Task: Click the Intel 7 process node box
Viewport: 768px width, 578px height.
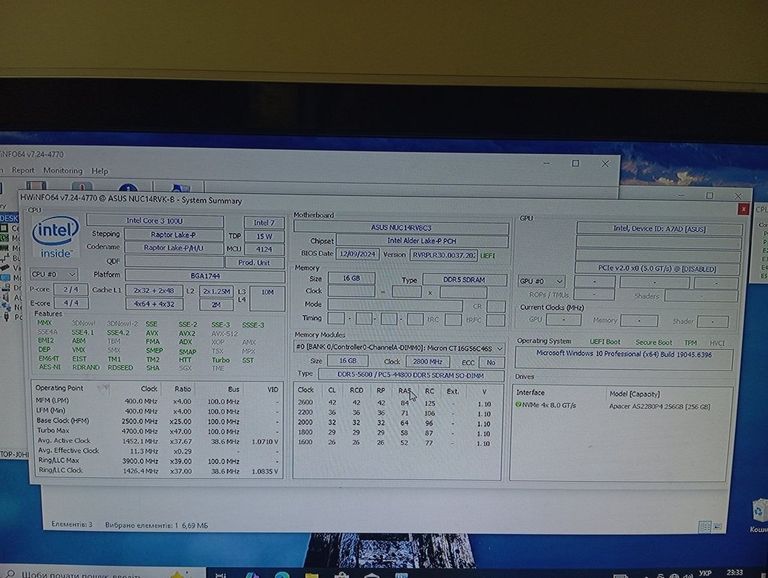Action: coord(264,222)
